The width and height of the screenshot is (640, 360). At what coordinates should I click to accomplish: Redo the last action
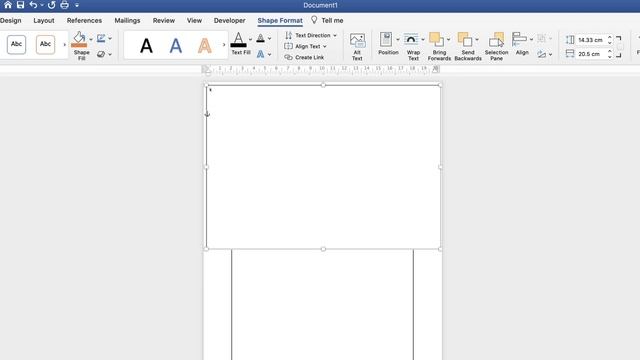tap(51, 5)
